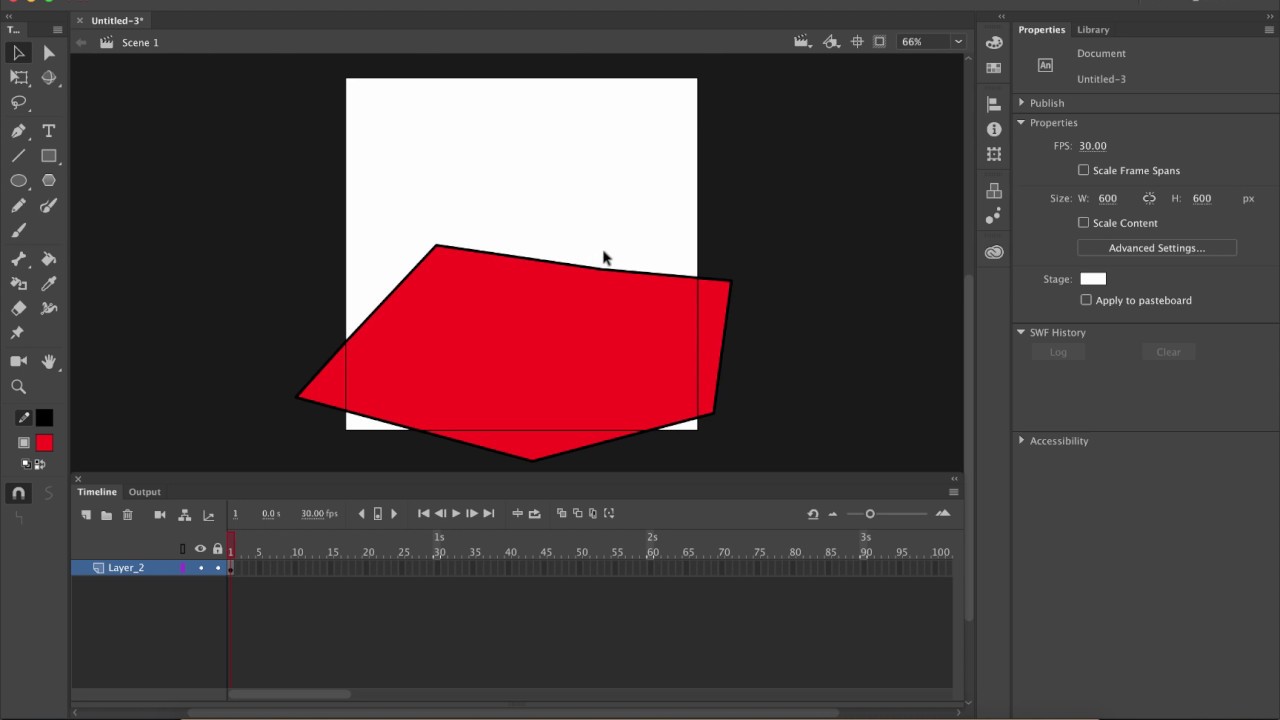
Task: Open the Align panel icon
Action: click(x=994, y=104)
